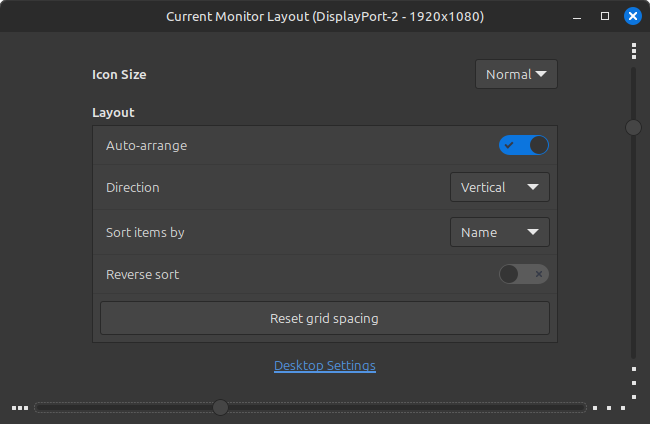Close the Current Monitor Layout window

click(x=633, y=16)
